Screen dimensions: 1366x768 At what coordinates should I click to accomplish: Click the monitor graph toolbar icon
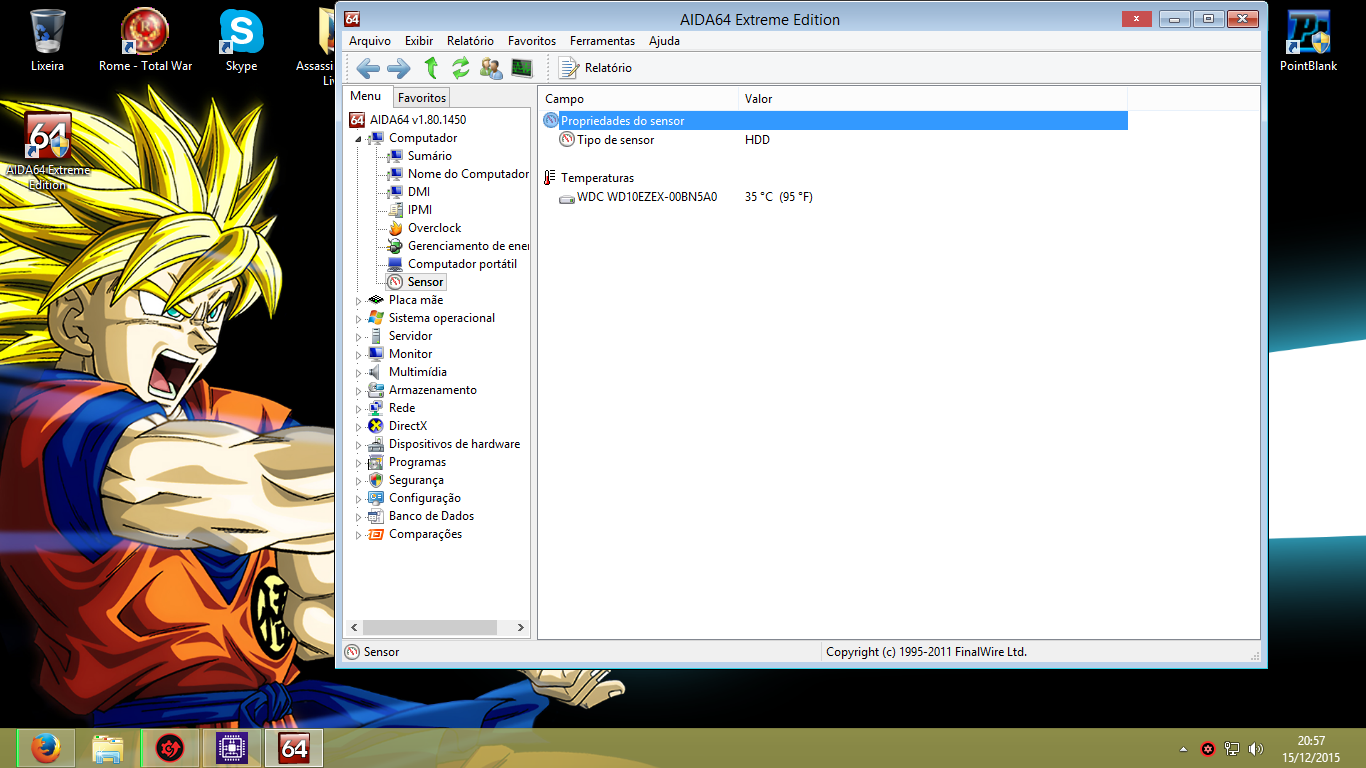tap(522, 68)
